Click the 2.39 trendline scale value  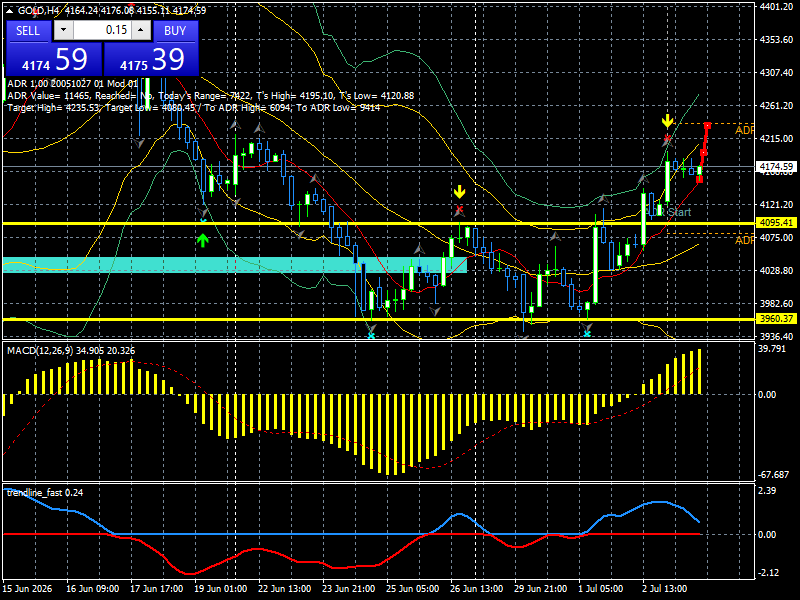coord(767,491)
